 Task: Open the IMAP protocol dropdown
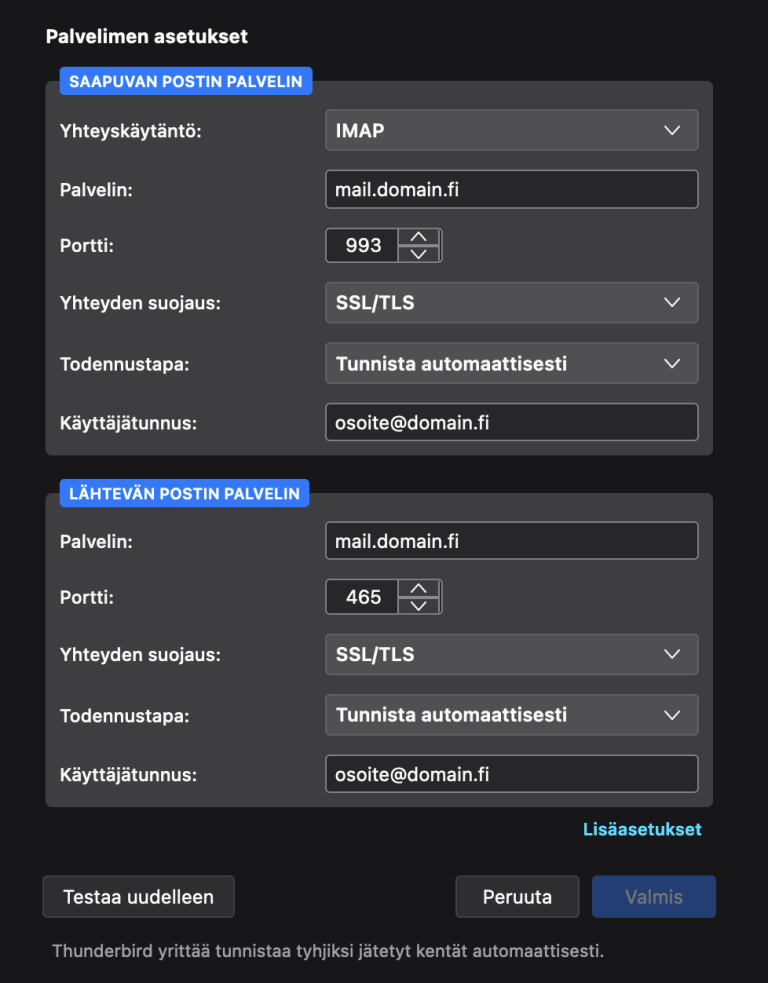[512, 130]
